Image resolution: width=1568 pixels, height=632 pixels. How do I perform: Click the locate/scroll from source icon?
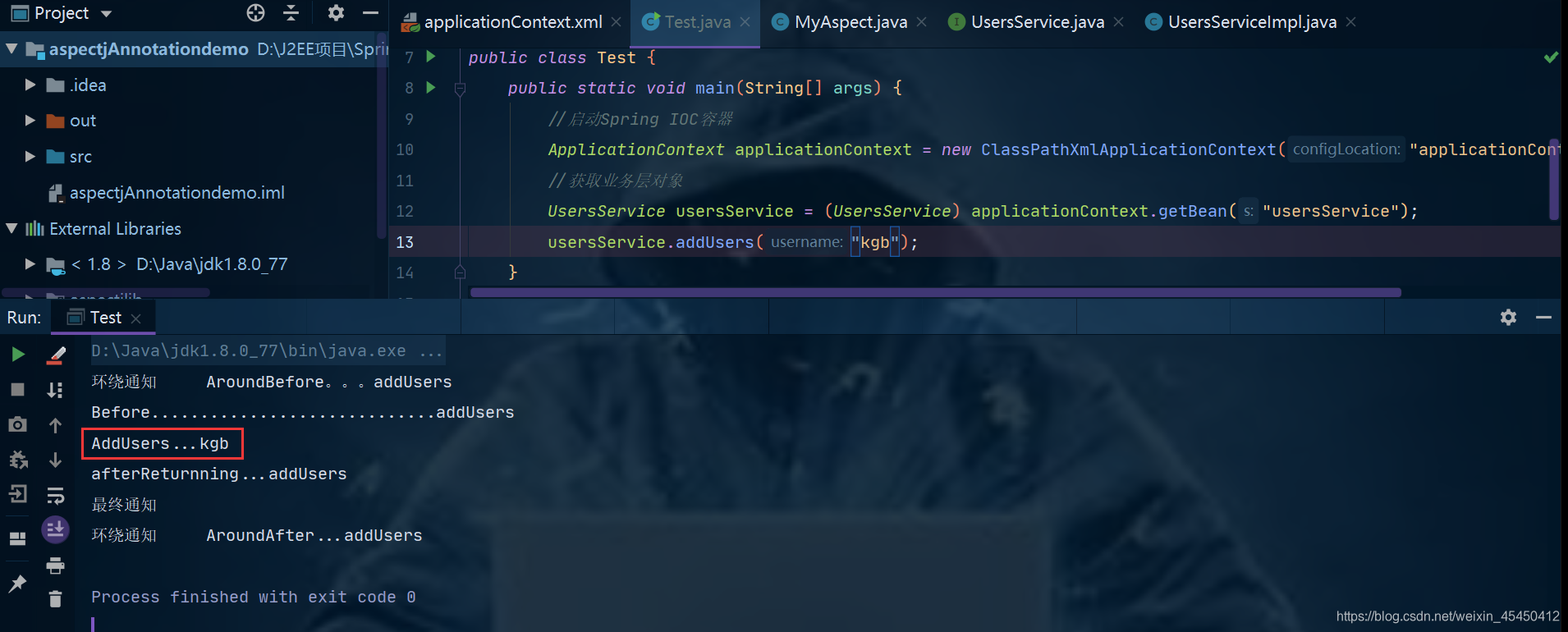point(256,12)
